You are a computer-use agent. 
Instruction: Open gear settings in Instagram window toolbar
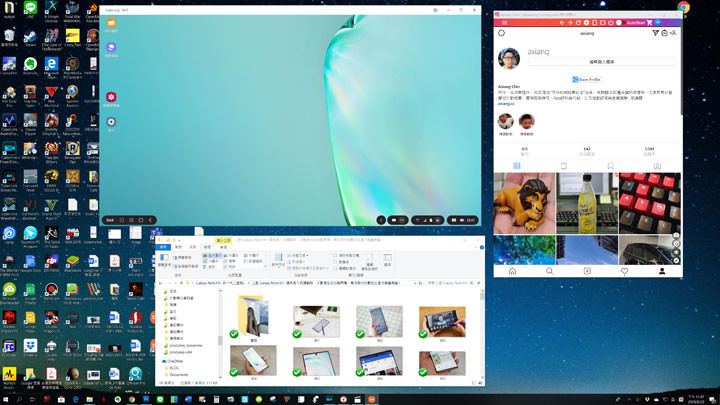[586, 22]
